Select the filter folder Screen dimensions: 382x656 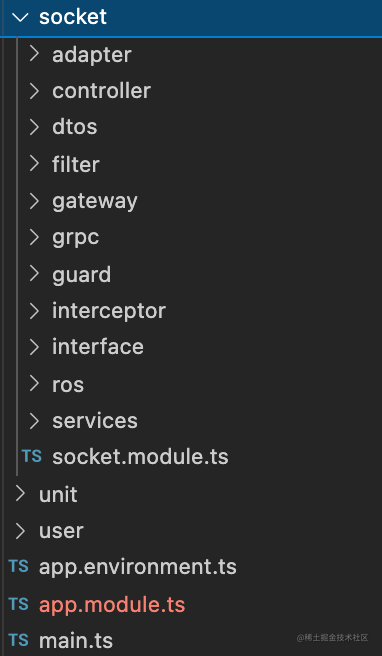(x=191, y=164)
